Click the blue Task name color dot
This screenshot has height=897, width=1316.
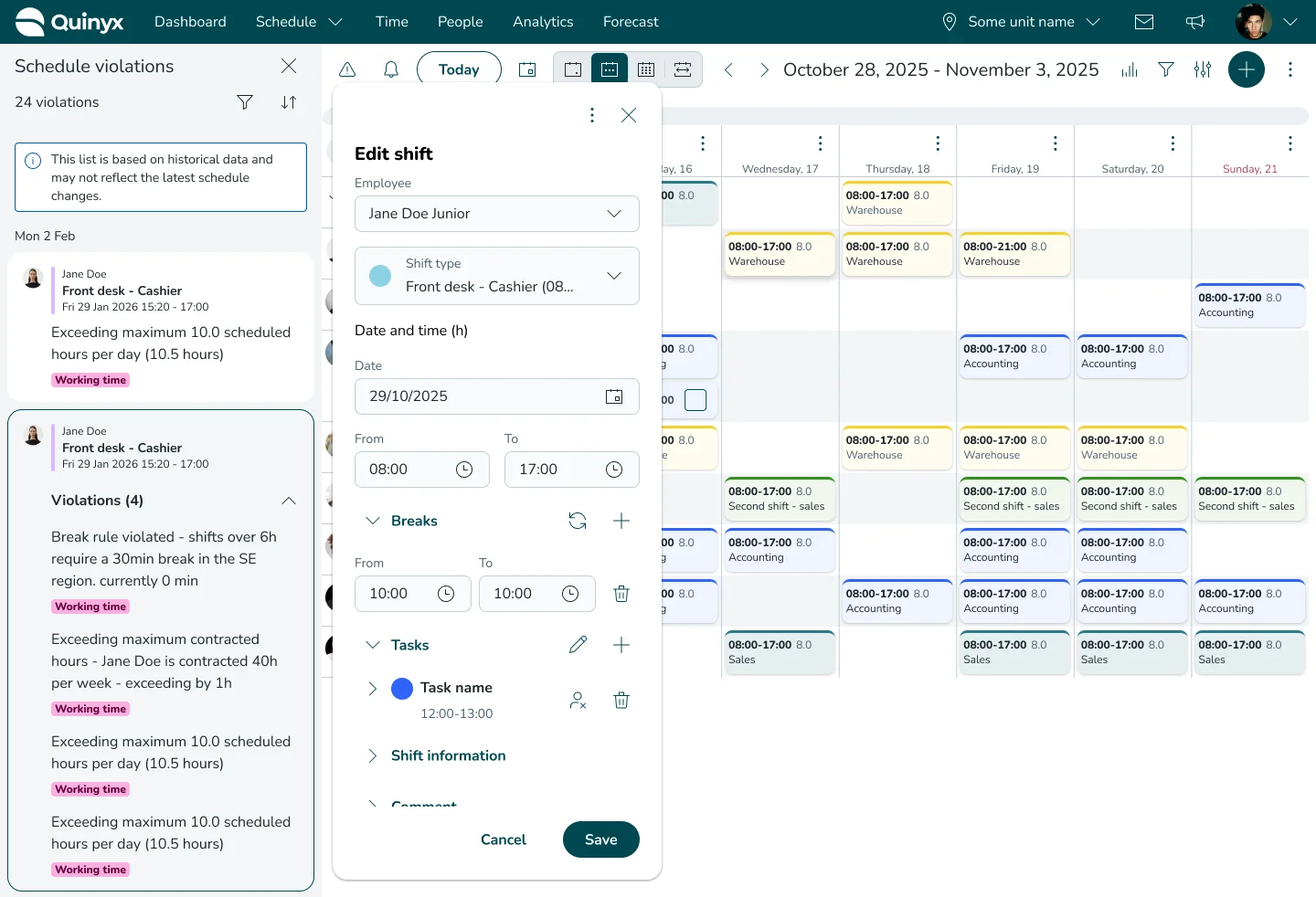pos(402,689)
